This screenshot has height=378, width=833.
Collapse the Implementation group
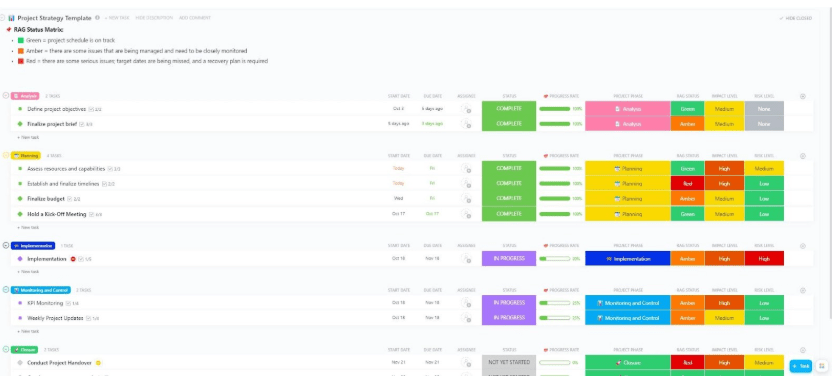click(6, 246)
